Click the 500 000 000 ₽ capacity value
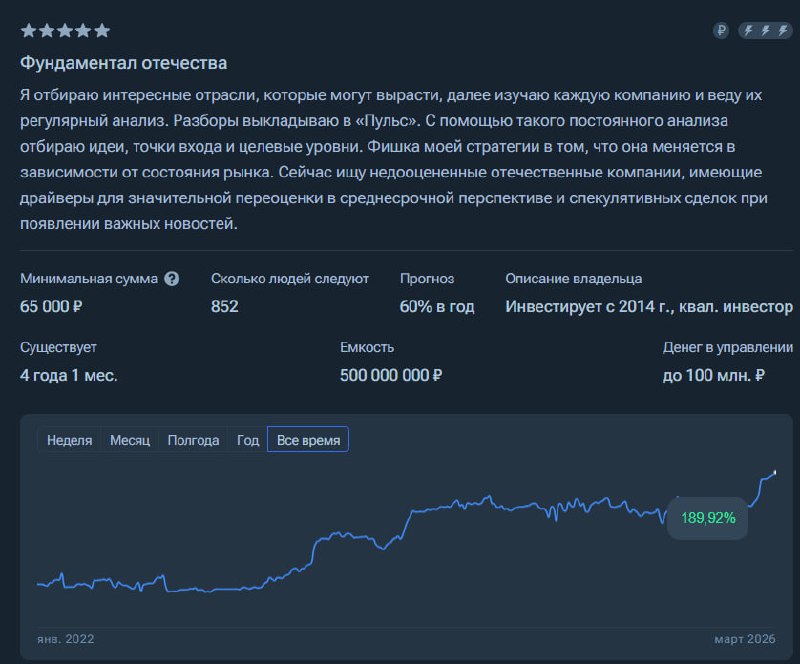Viewport: 800px width, 664px height. point(391,376)
